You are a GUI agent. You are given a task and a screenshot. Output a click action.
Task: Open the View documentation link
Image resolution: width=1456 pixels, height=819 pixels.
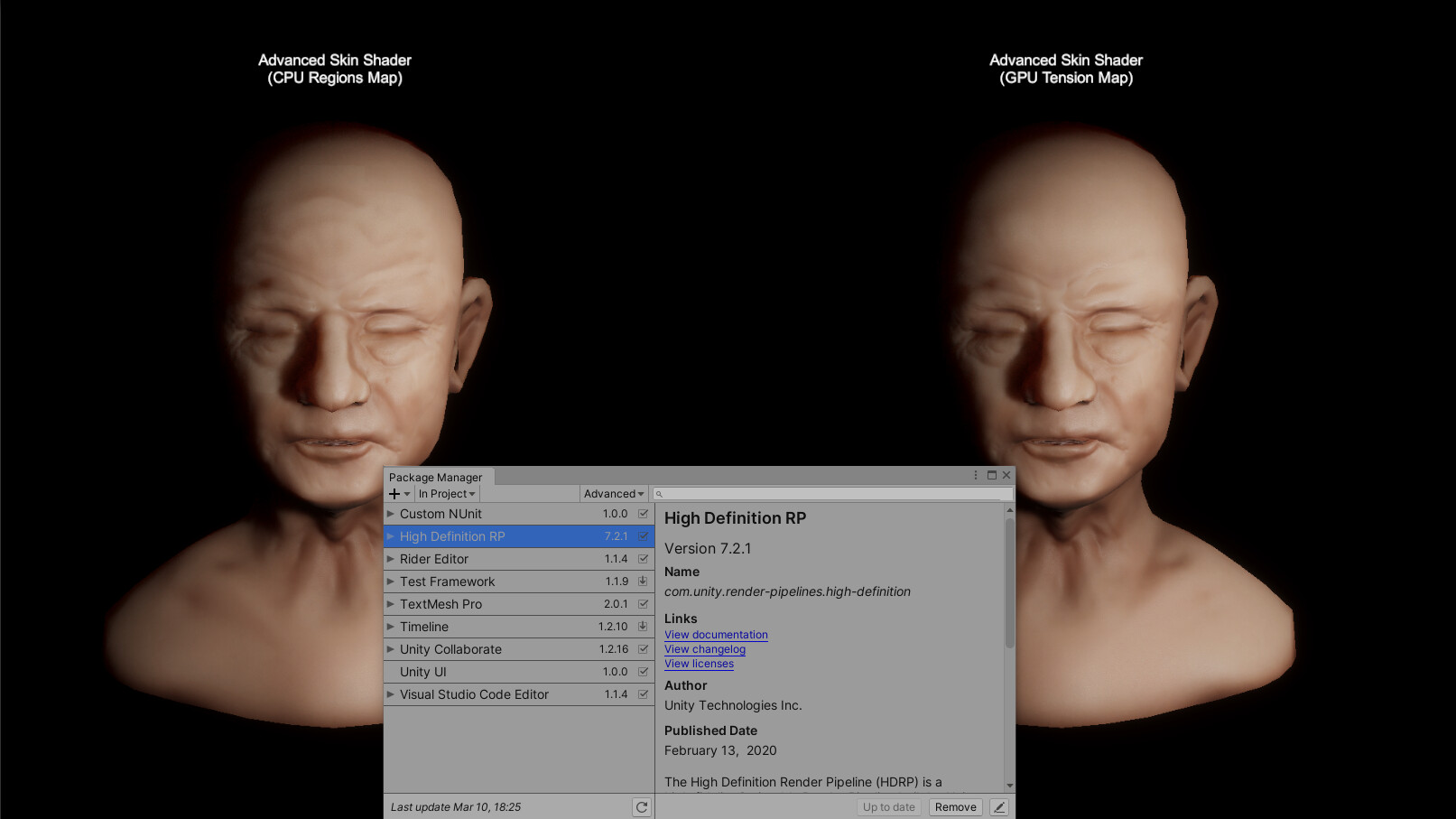715,635
